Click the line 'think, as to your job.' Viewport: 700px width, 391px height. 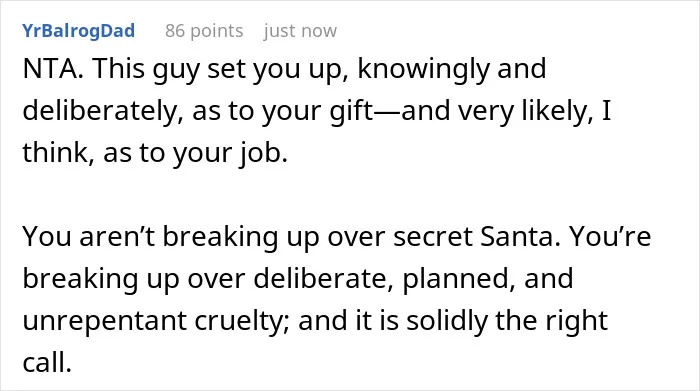155,154
